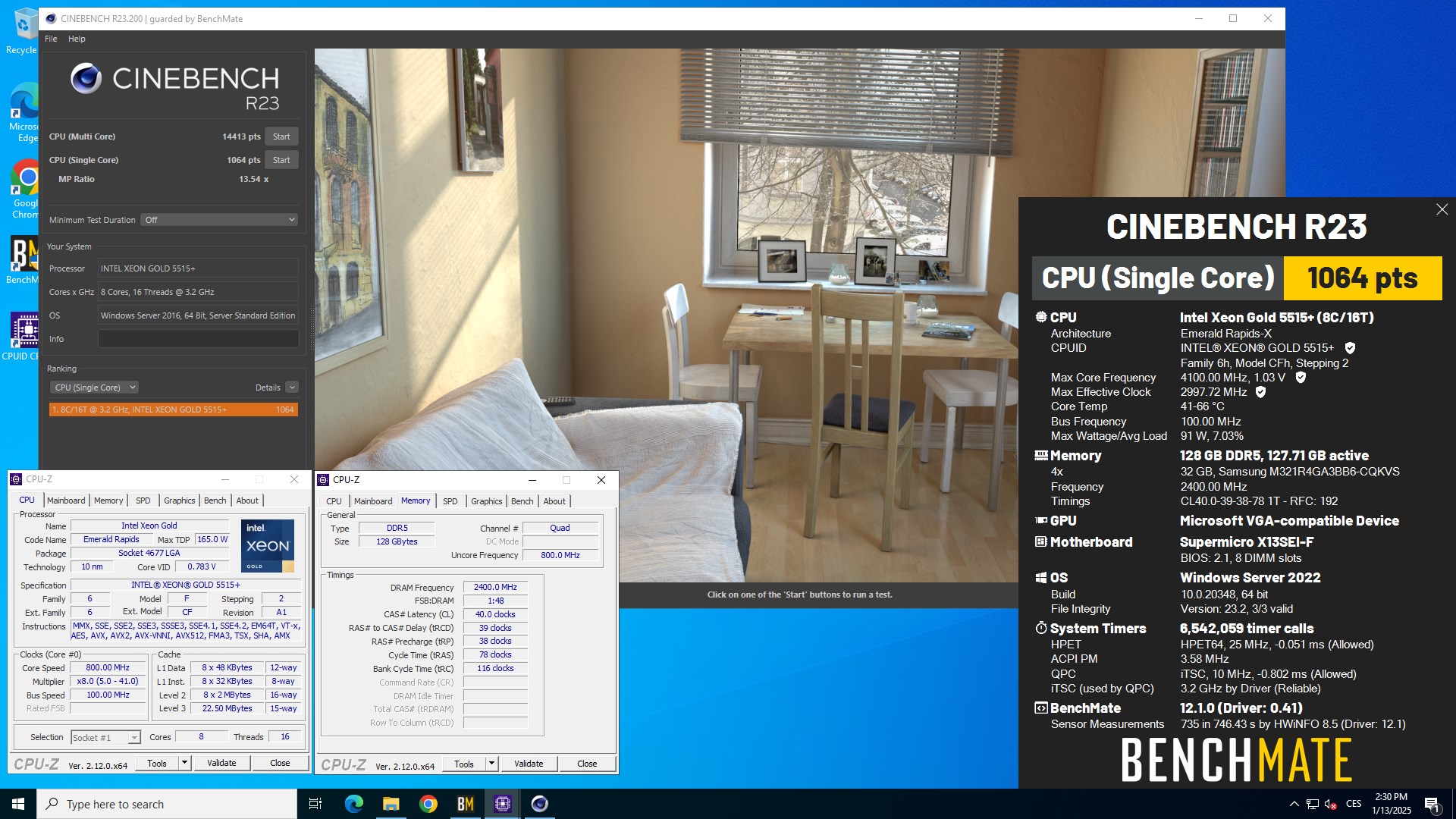Click the verified shield icon beside CPUID

1350,348
